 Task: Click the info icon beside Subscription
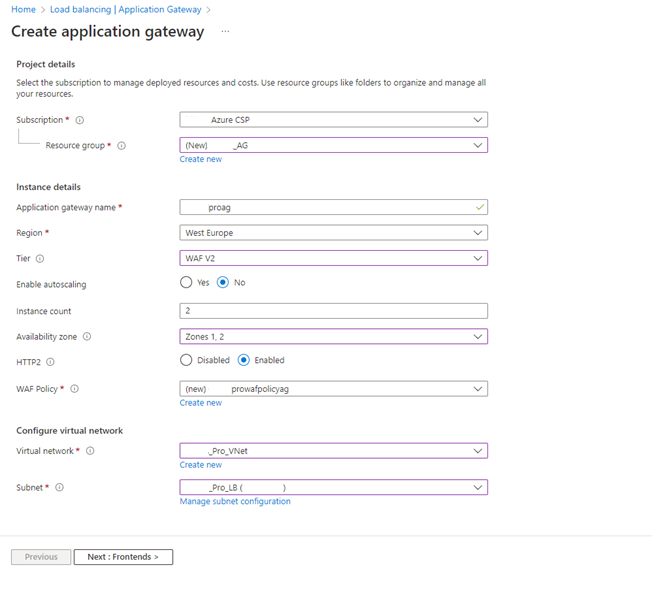[80, 120]
